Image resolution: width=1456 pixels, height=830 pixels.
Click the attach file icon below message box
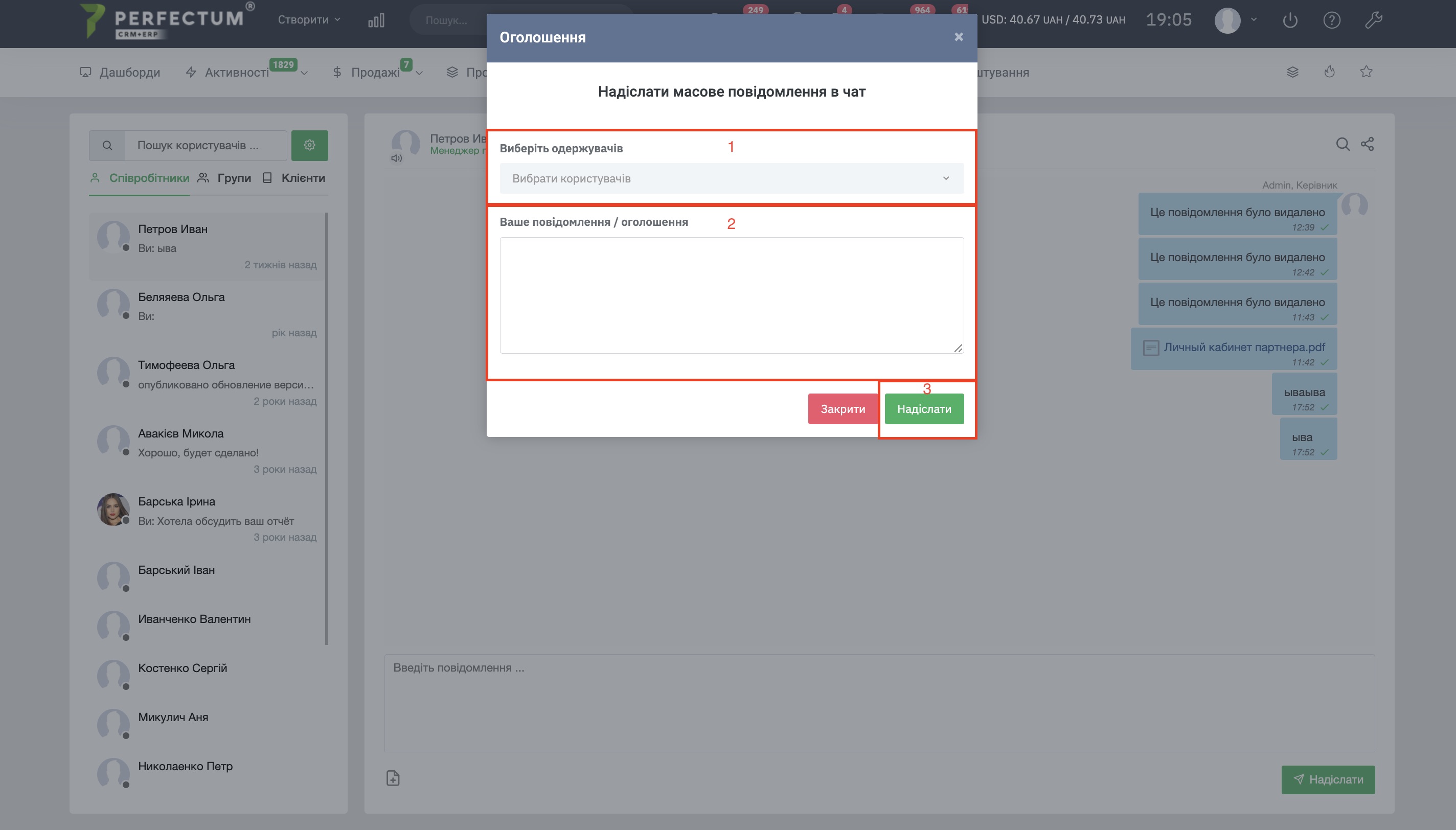pyautogui.click(x=393, y=778)
